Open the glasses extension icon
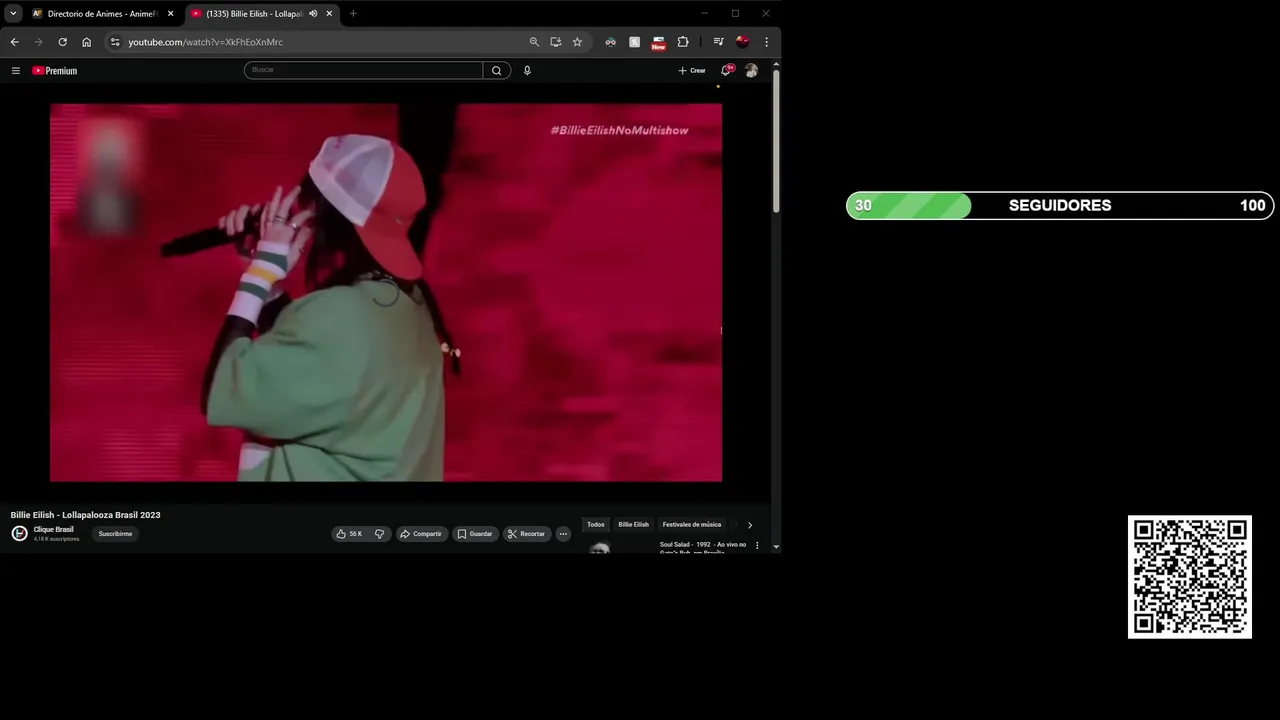The image size is (1280, 720). pyautogui.click(x=610, y=42)
